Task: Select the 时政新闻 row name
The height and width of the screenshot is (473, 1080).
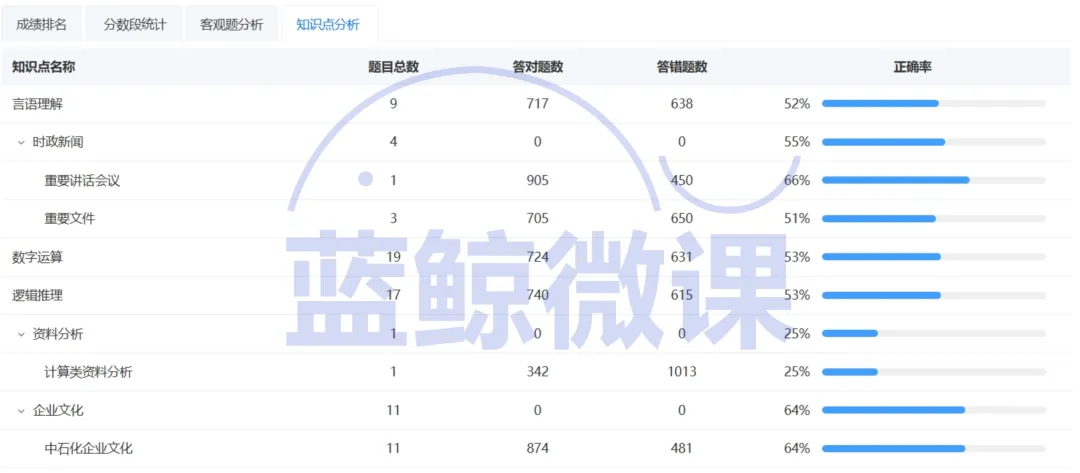Action: (58, 142)
